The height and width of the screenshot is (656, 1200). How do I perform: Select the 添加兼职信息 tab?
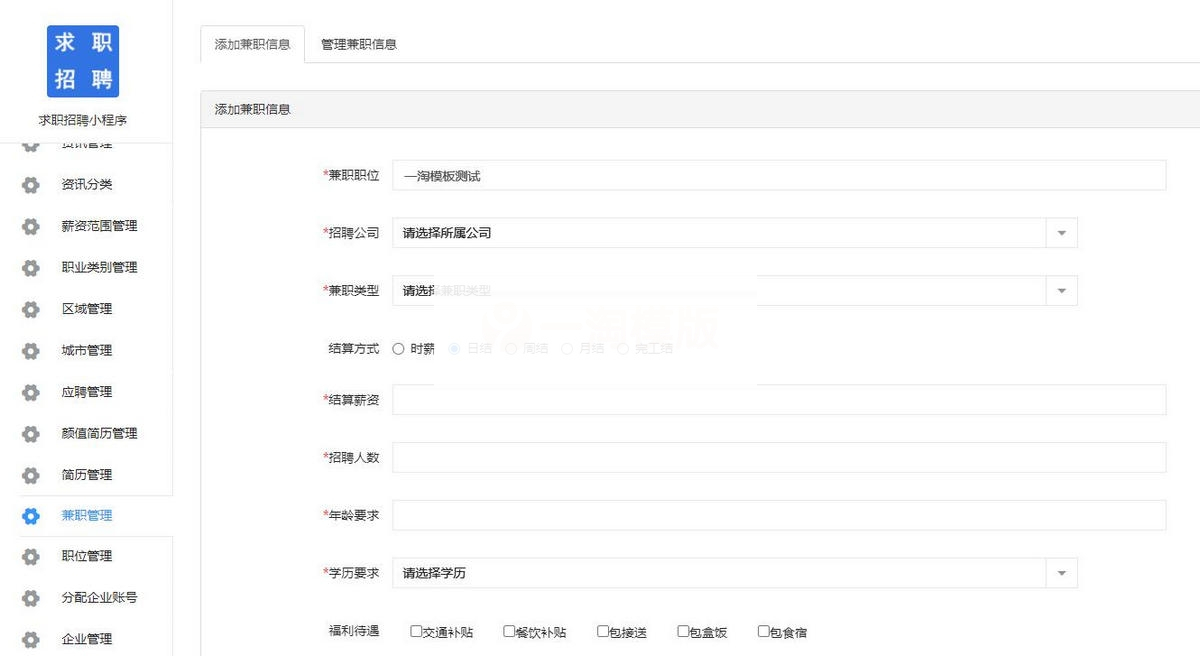coord(252,44)
